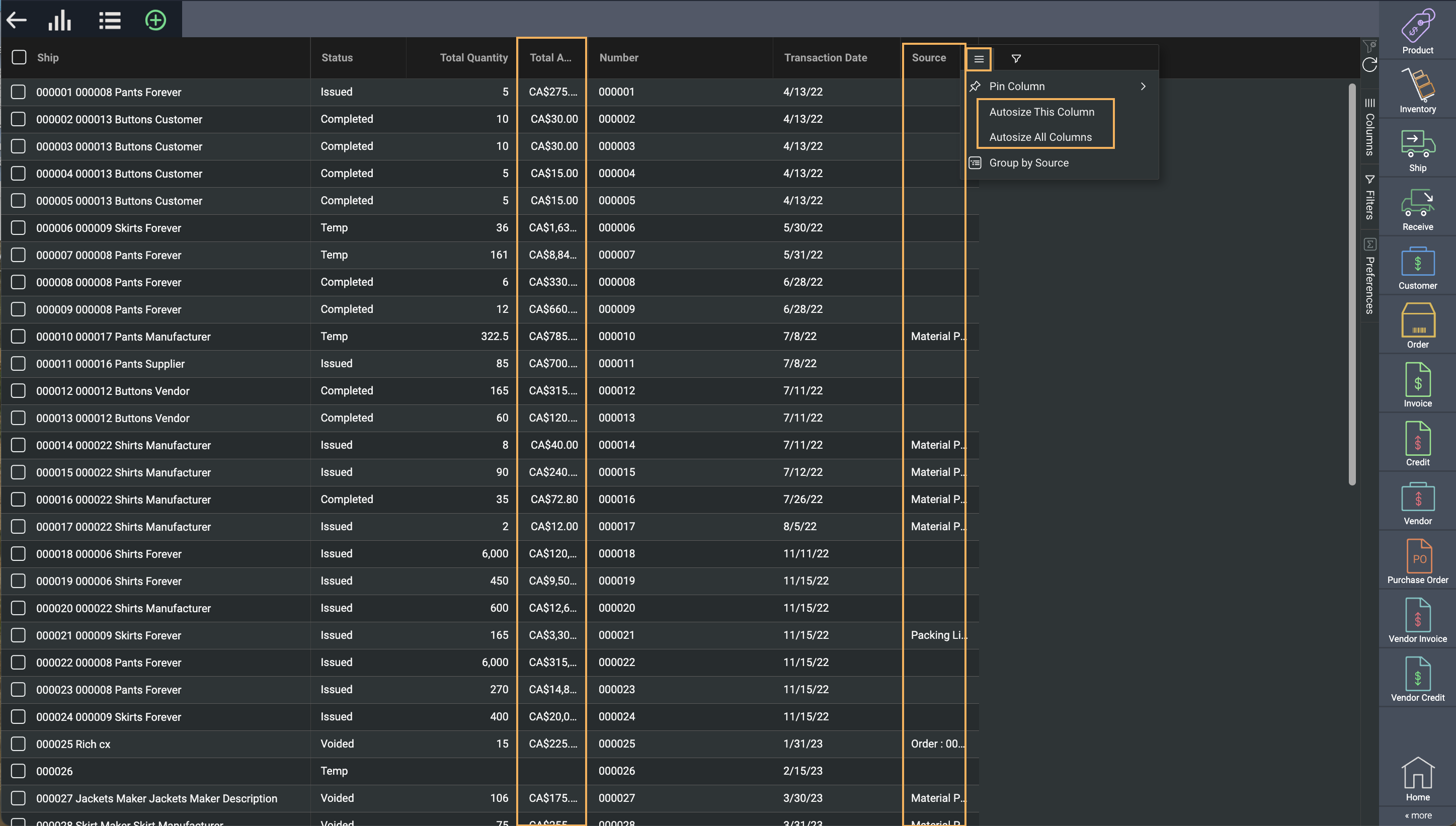
Task: Choose Group by Source menu item
Action: click(x=1028, y=163)
